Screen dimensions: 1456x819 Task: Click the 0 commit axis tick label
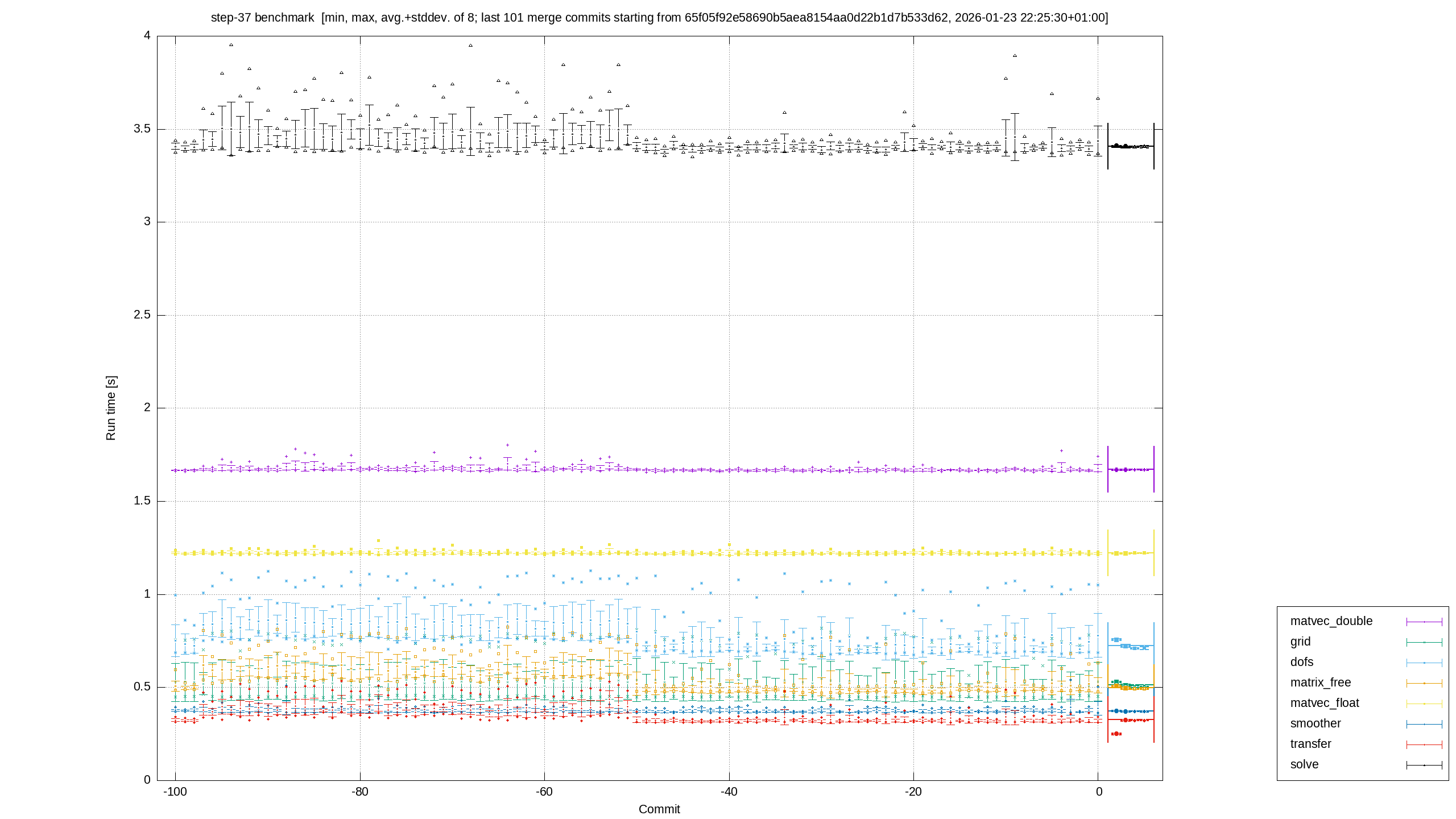click(1099, 792)
